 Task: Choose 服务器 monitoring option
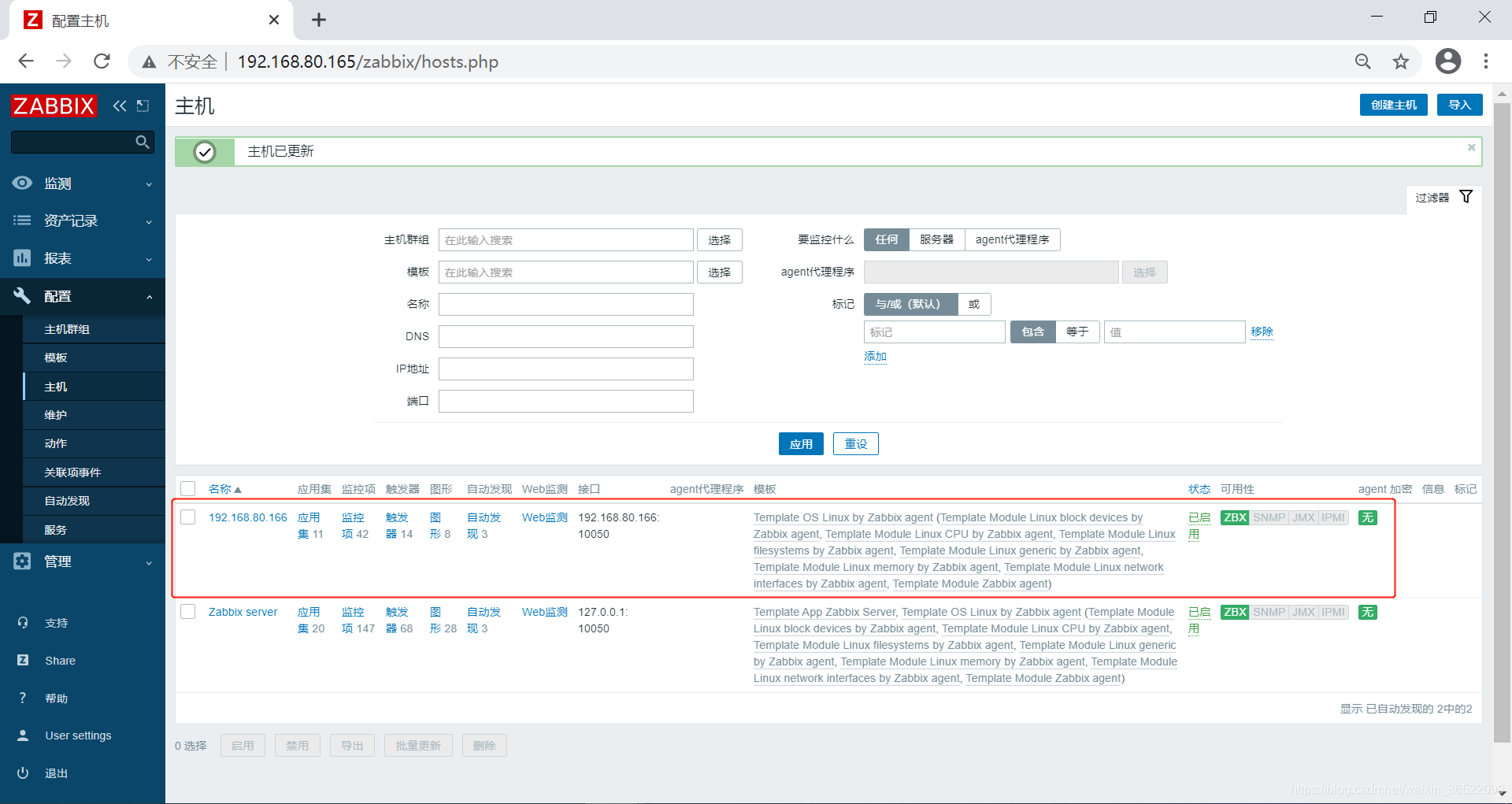[x=936, y=239]
